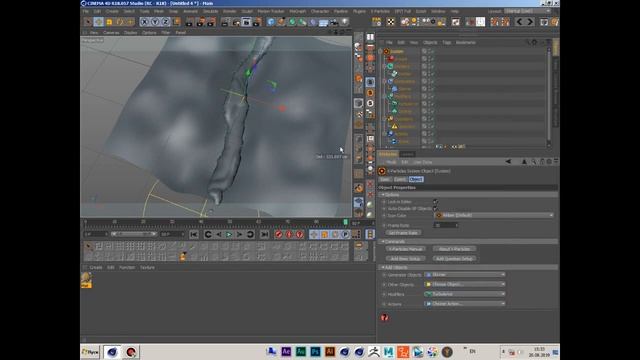Click the red emitter object icon in tree
Image resolution: width=640 pixels, height=360 pixels.
click(x=391, y=59)
